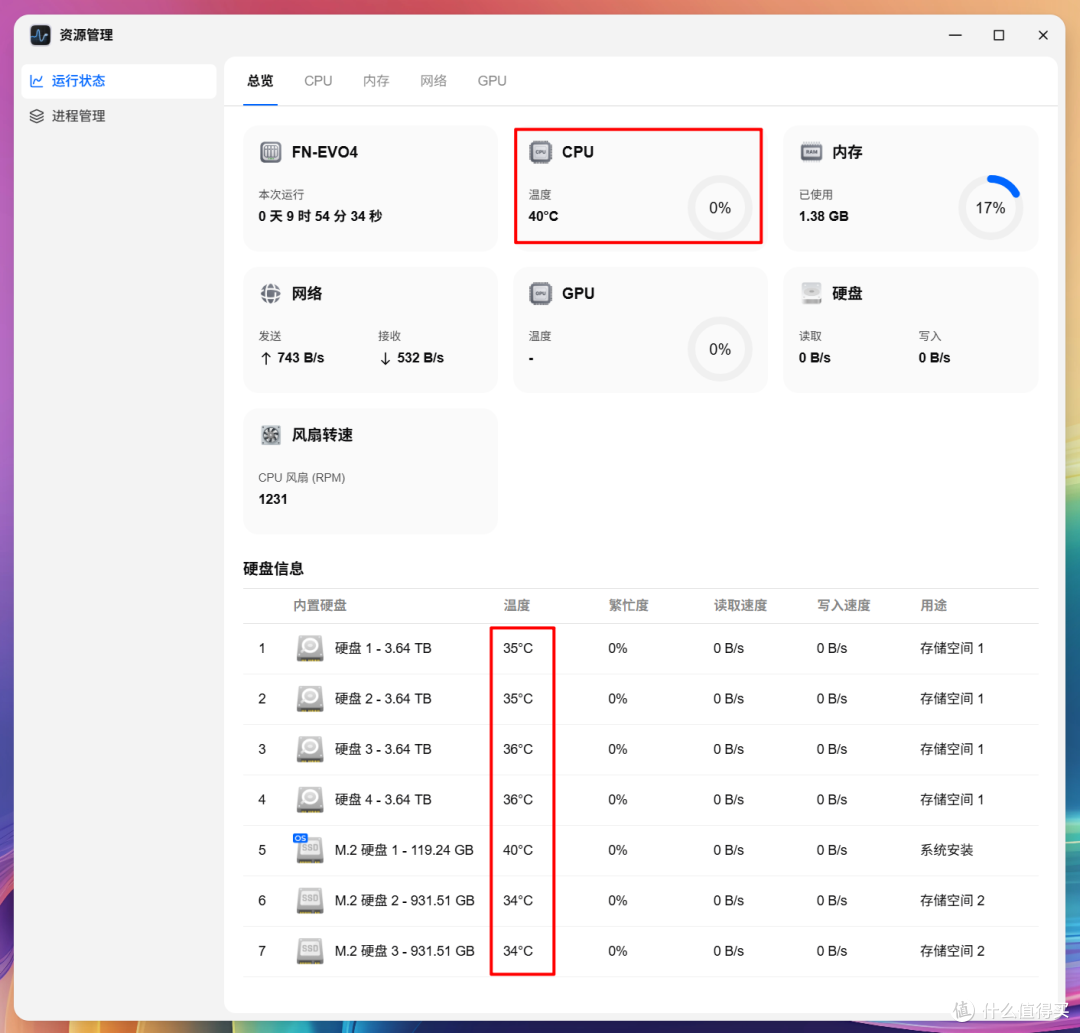Click the CPU temperature 40°C value

543,217
